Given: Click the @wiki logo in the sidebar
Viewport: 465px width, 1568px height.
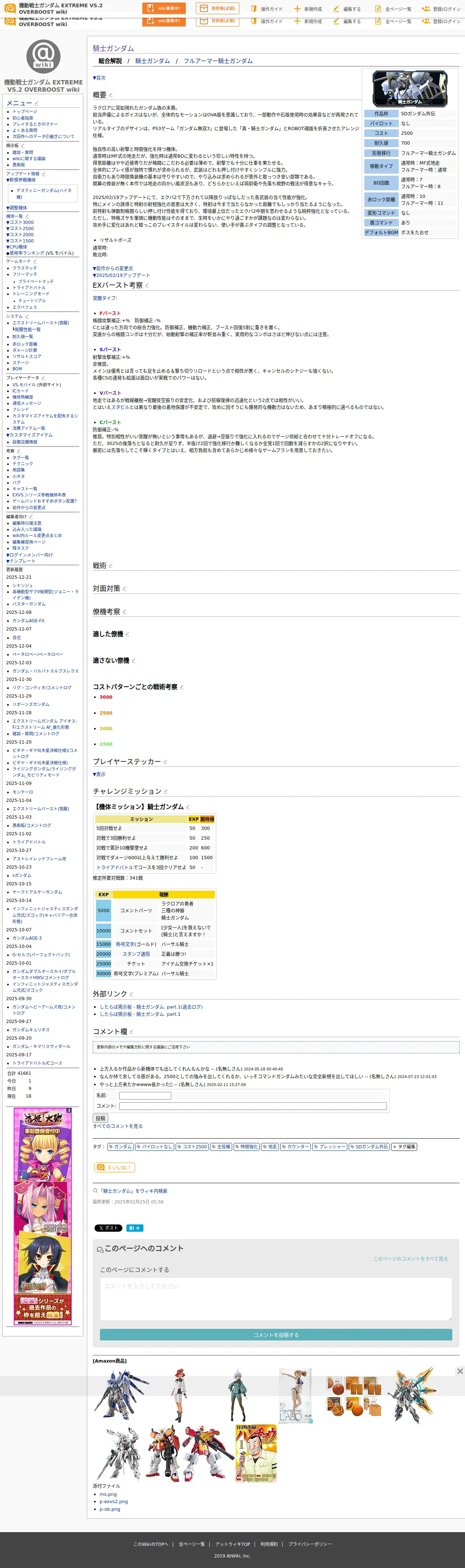Looking at the screenshot, I should [43, 57].
